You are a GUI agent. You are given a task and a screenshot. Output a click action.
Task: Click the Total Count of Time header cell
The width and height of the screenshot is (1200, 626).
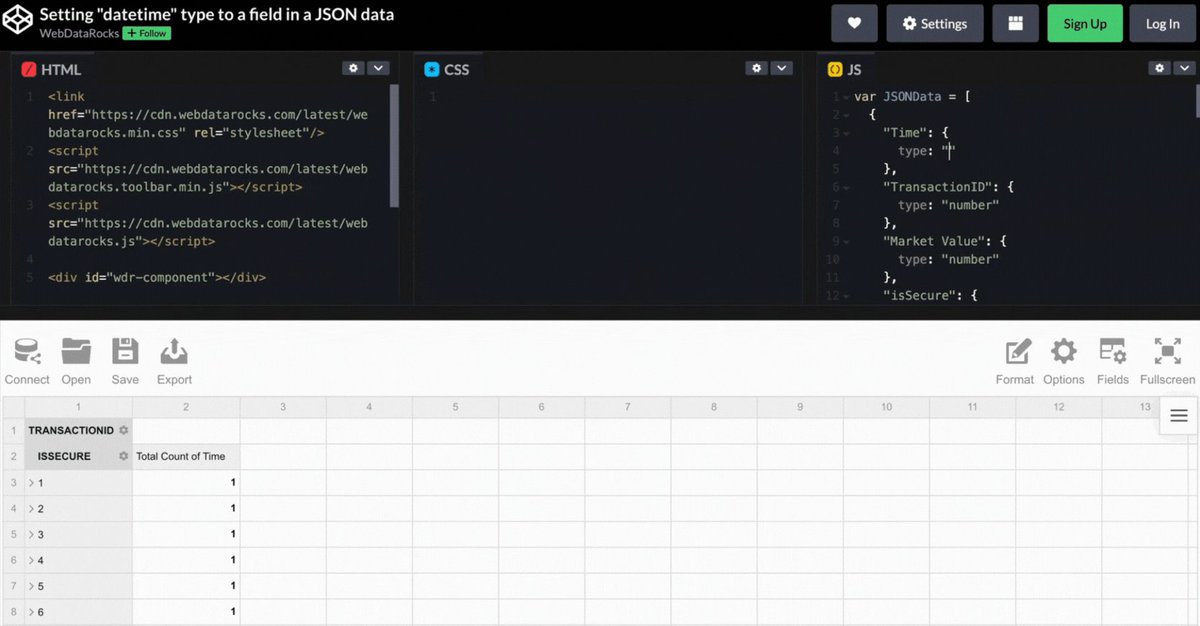(x=186, y=456)
